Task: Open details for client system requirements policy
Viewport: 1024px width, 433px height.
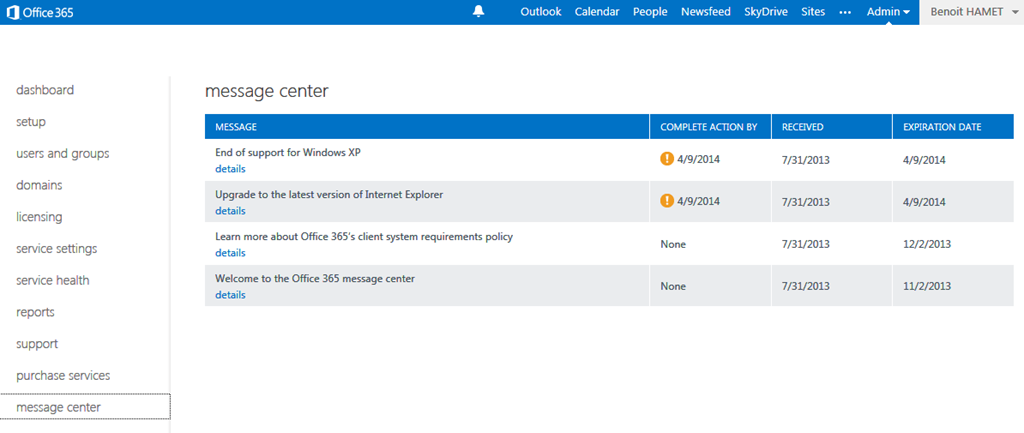Action: (x=230, y=253)
